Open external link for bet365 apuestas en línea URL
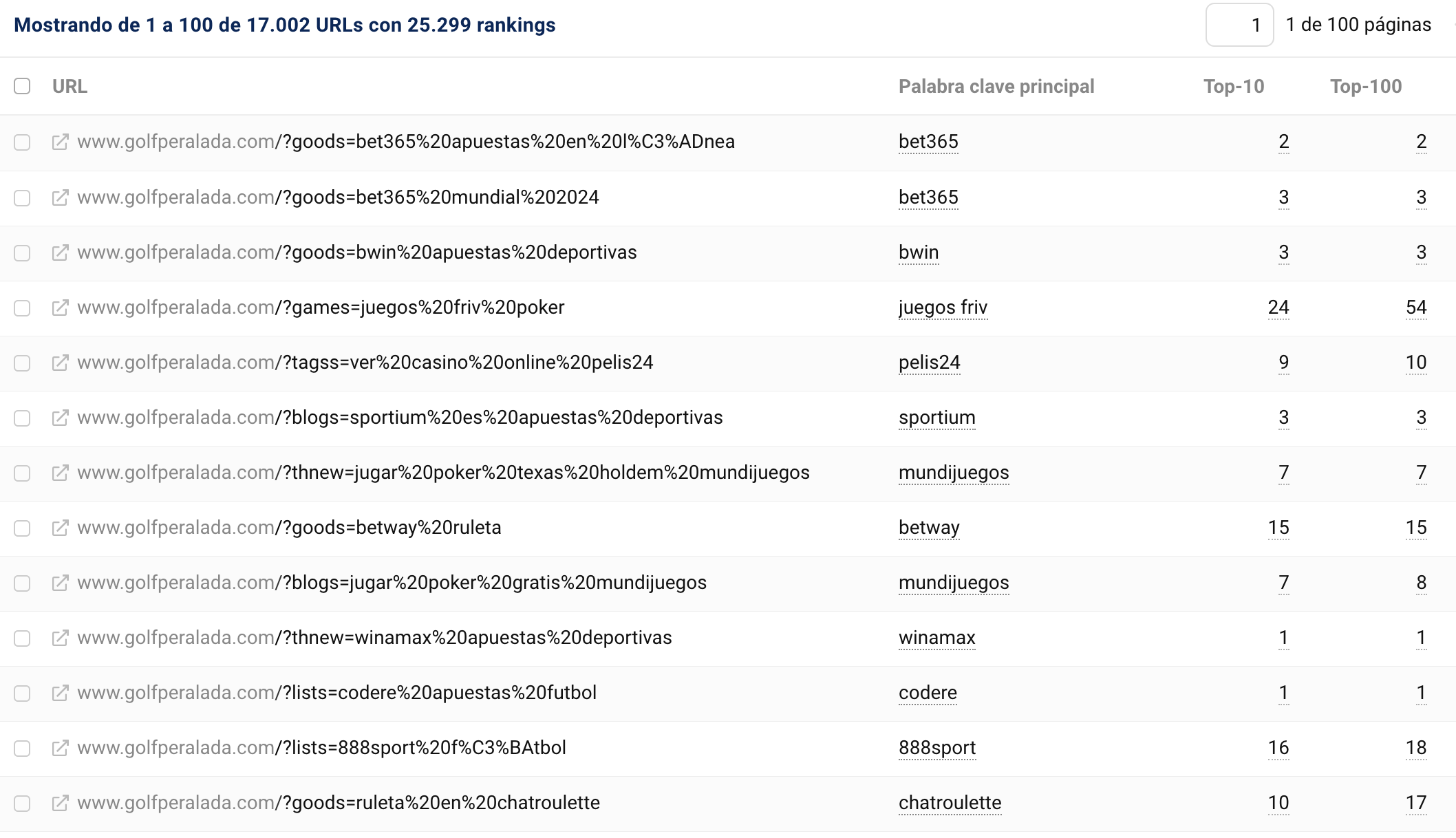Screen dimensions: 1456x838 (61, 142)
